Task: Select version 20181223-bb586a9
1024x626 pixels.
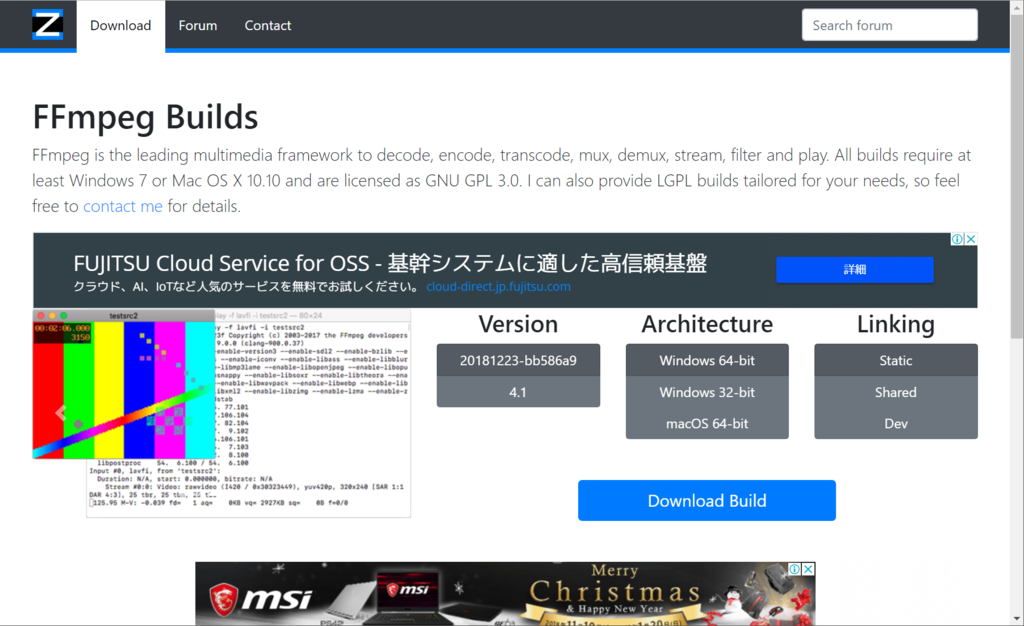Action: click(519, 360)
